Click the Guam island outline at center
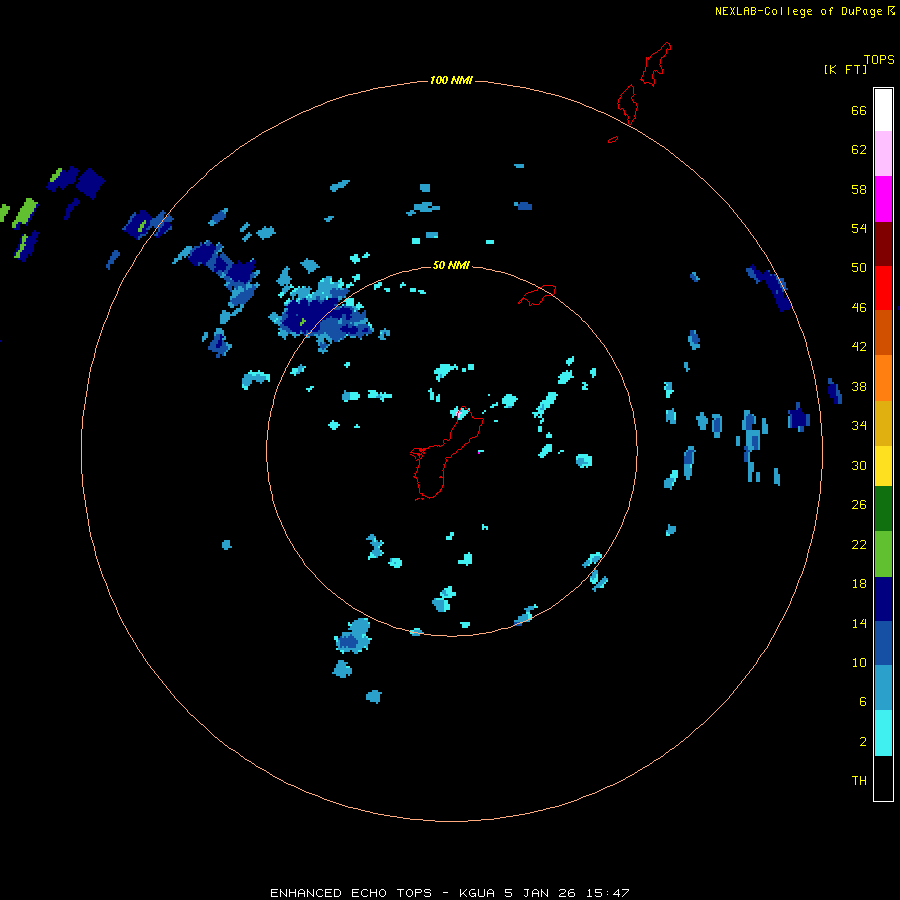Viewport: 900px width, 900px height. pos(445,453)
